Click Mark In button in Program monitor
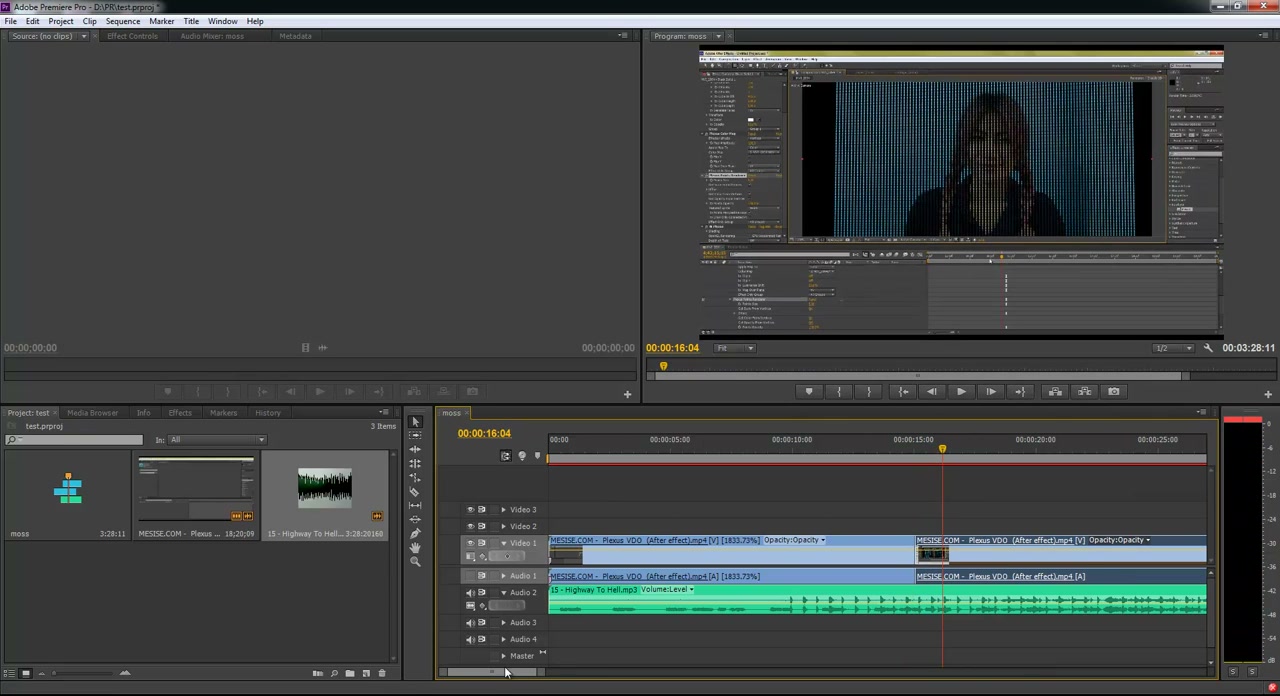Viewport: 1280px width, 696px height. click(839, 392)
